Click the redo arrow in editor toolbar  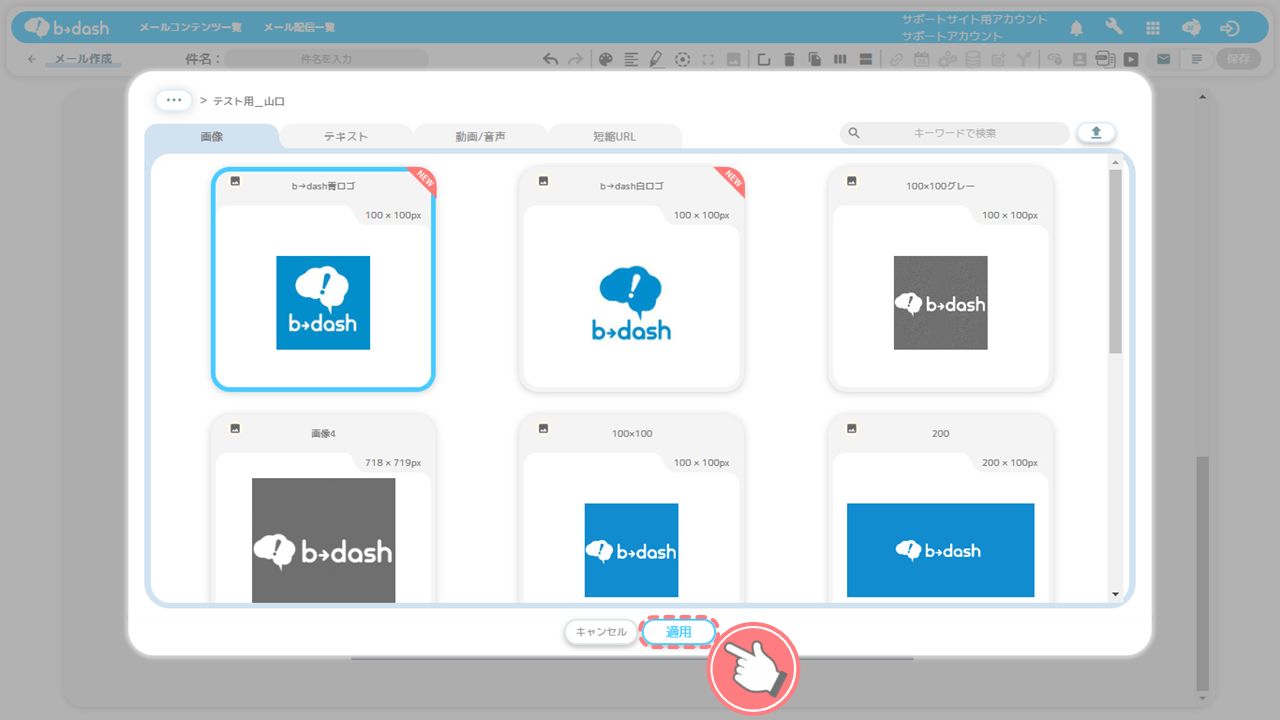coord(575,59)
